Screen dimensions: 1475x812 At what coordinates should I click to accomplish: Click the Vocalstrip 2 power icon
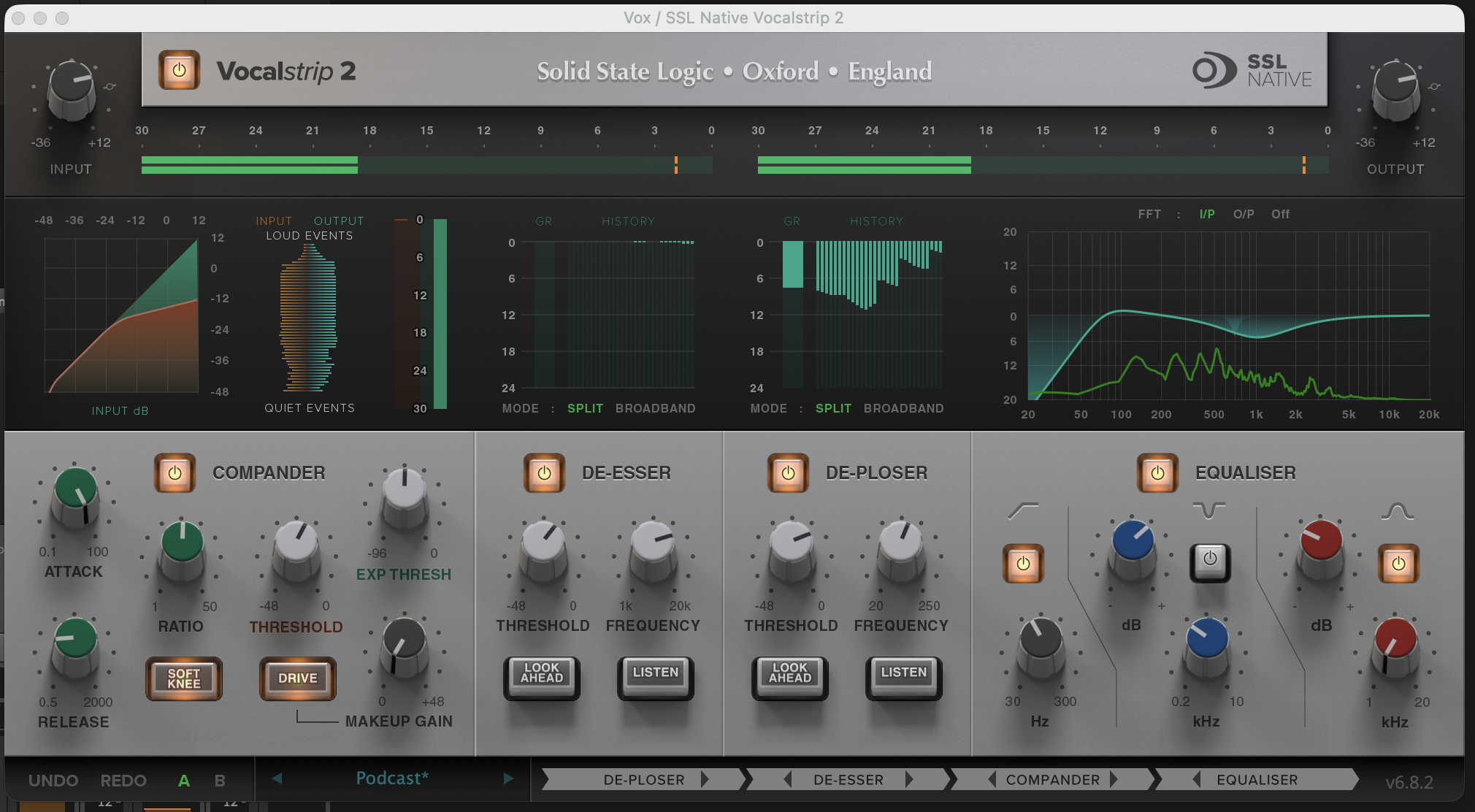[x=179, y=71]
